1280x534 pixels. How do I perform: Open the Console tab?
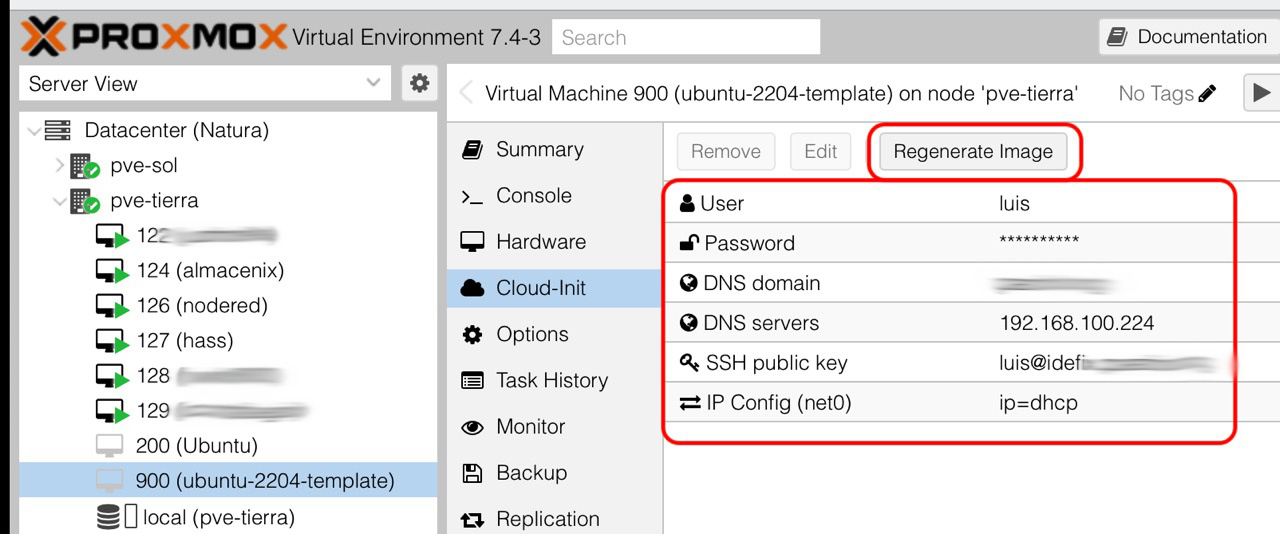[x=534, y=196]
